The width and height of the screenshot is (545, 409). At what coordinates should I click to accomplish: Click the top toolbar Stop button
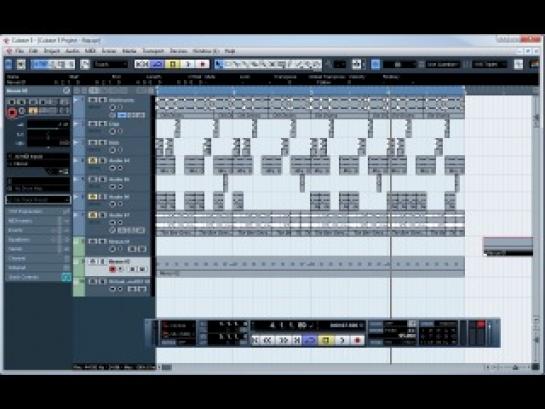[x=172, y=64]
